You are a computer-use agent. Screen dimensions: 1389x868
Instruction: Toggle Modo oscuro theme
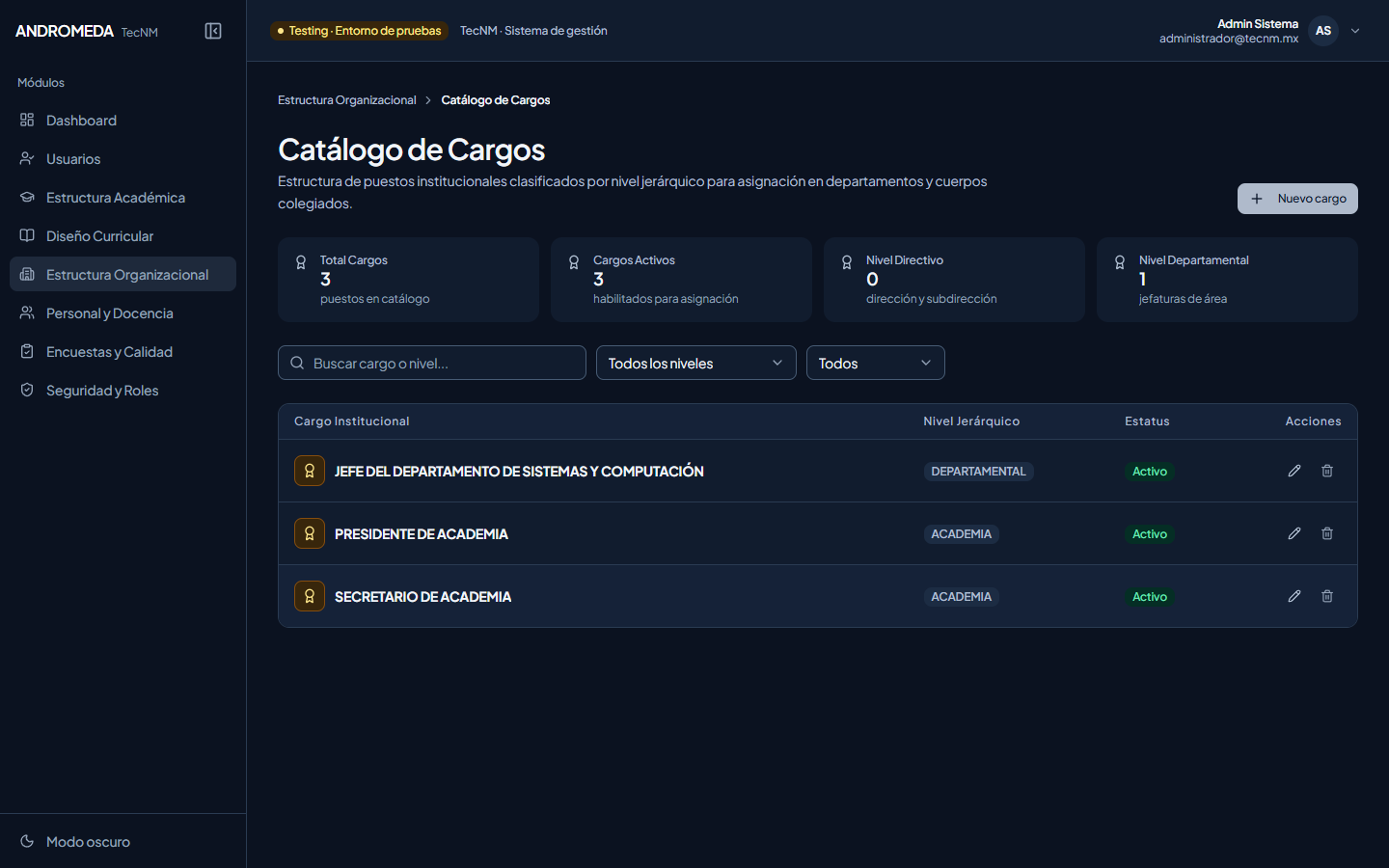click(123, 842)
